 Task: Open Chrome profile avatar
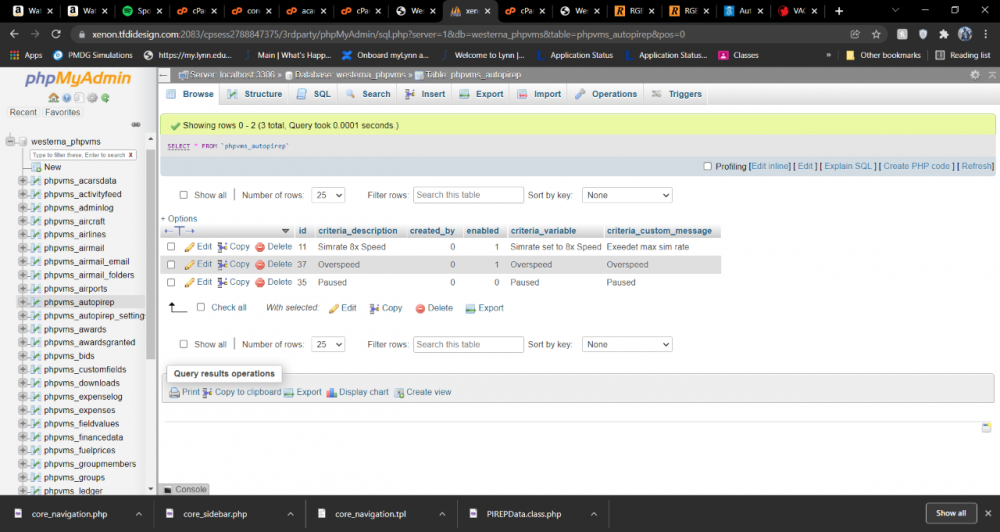965,34
